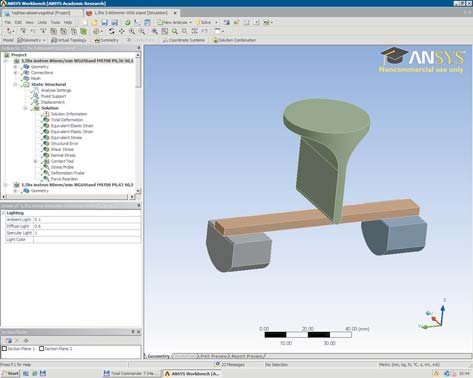Click the Ambient Light value field
The image size is (473, 378).
pos(87,220)
